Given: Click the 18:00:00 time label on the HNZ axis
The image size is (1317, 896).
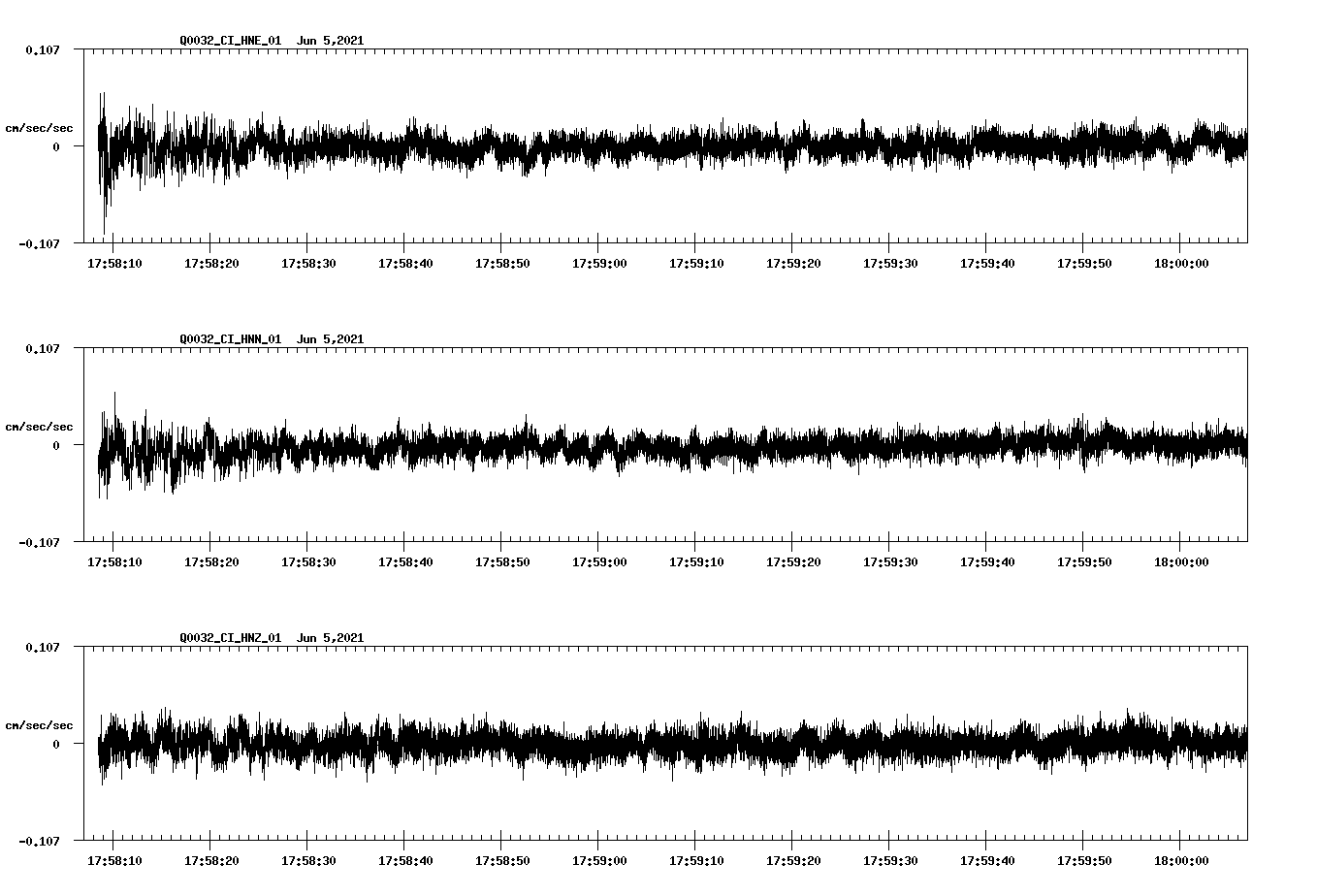Looking at the screenshot, I should click(x=1181, y=860).
